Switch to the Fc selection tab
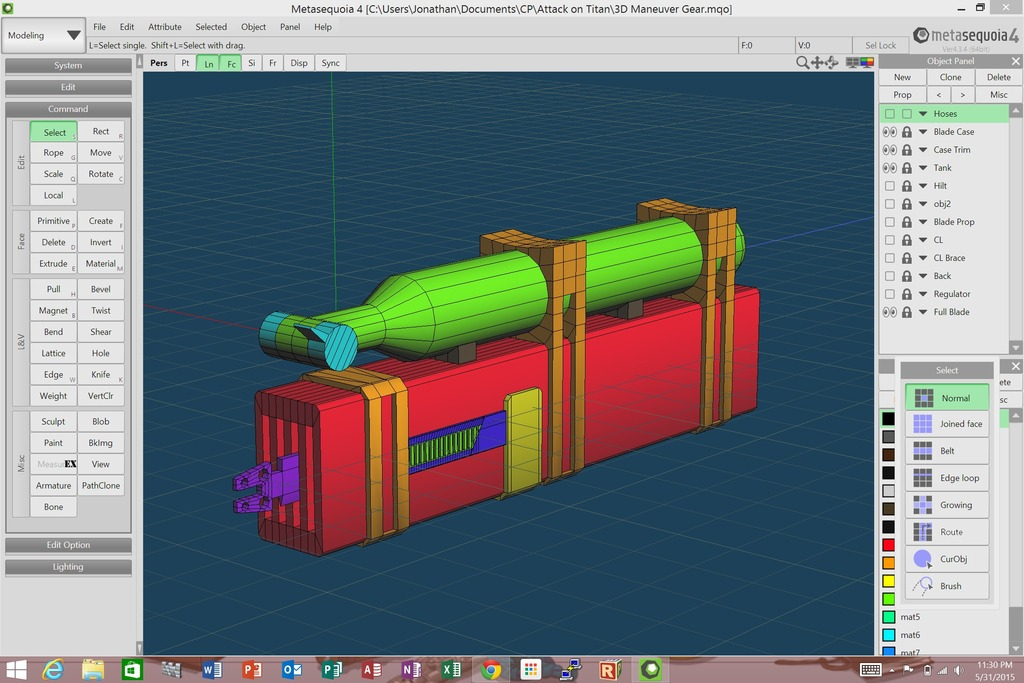Image resolution: width=1024 pixels, height=683 pixels. coord(231,62)
